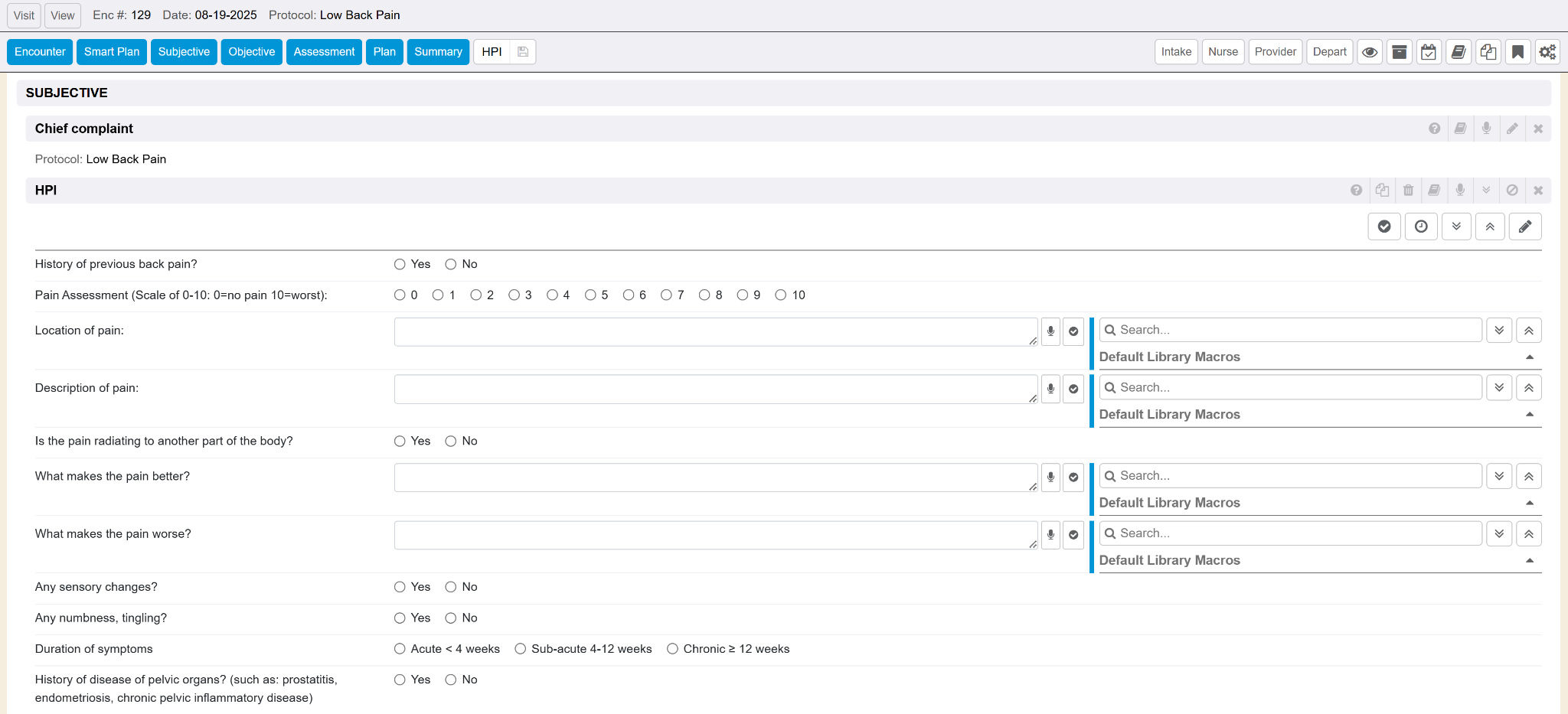Collapse Default Library Macros under Location of pain
1568x714 pixels.
[1529, 357]
